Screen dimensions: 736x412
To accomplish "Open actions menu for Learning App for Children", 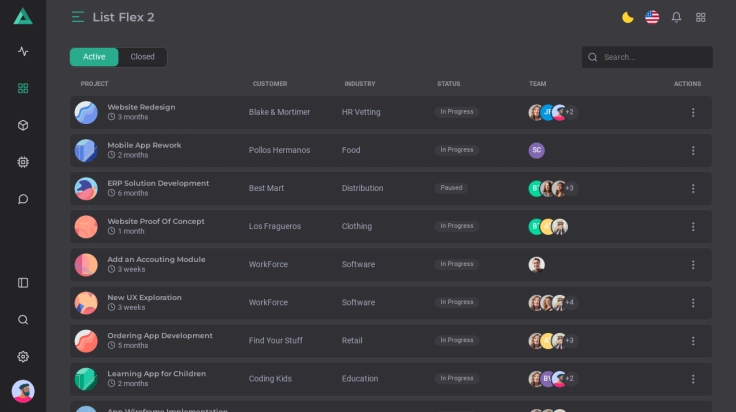I will pyautogui.click(x=693, y=379).
